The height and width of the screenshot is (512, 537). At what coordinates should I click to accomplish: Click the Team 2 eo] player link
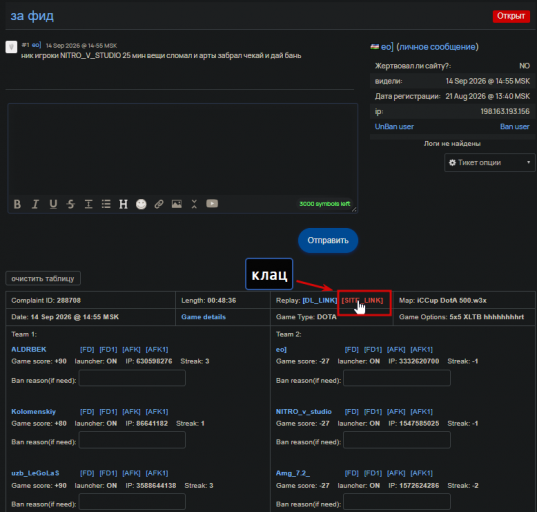pyautogui.click(x=281, y=349)
